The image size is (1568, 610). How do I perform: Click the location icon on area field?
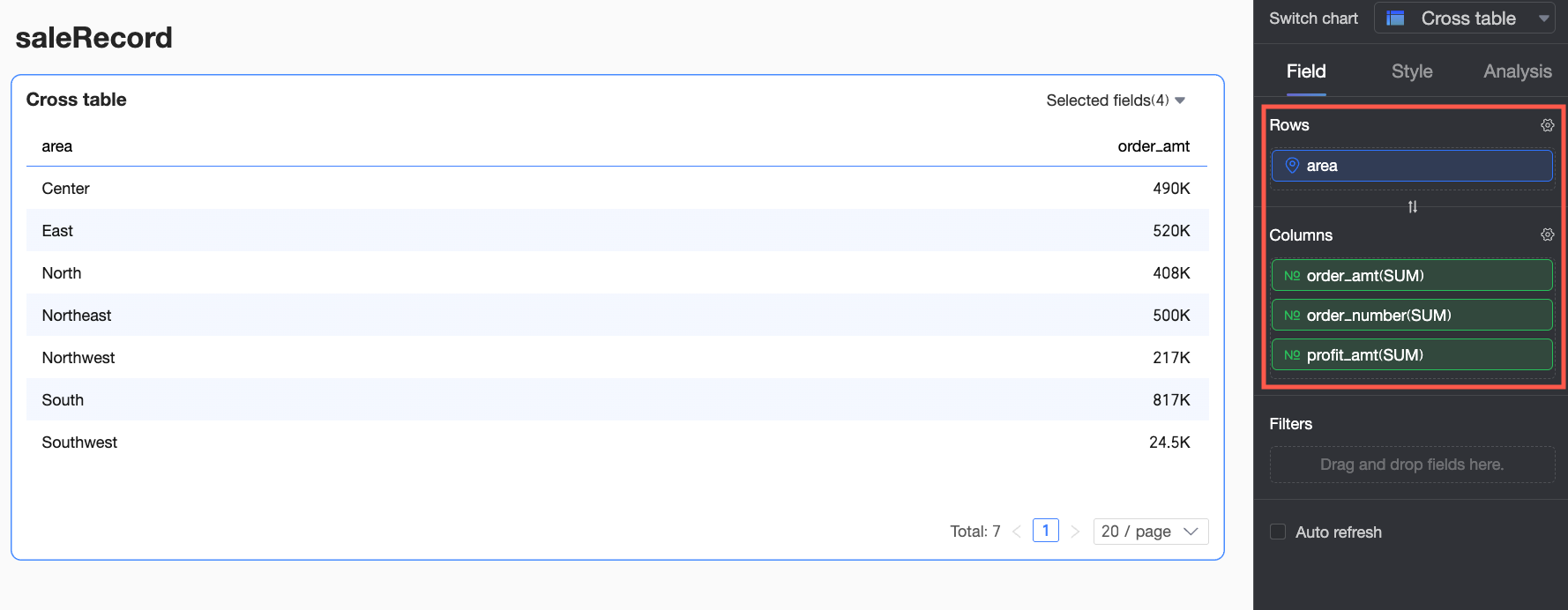pos(1292,166)
